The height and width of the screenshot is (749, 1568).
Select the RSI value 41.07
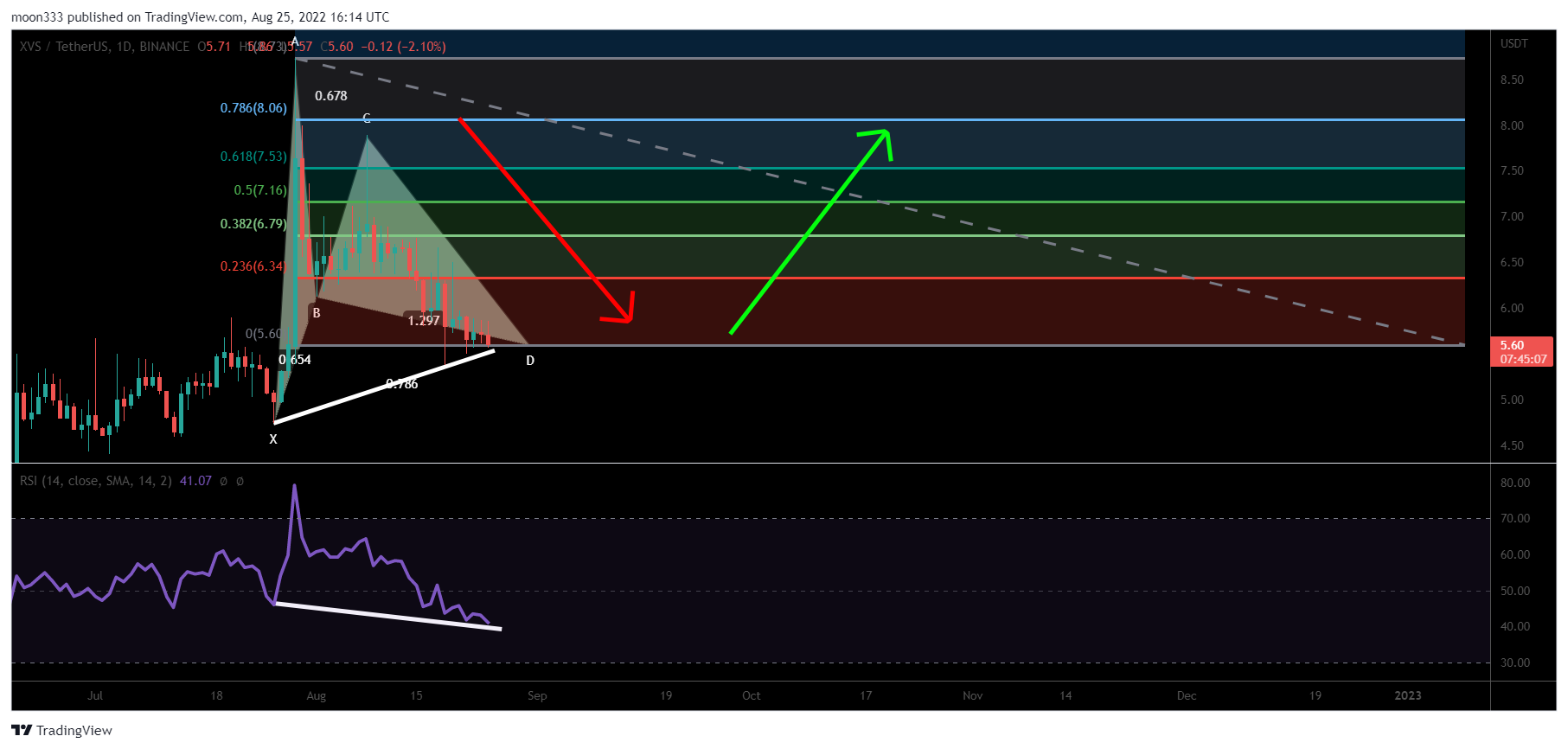click(195, 481)
